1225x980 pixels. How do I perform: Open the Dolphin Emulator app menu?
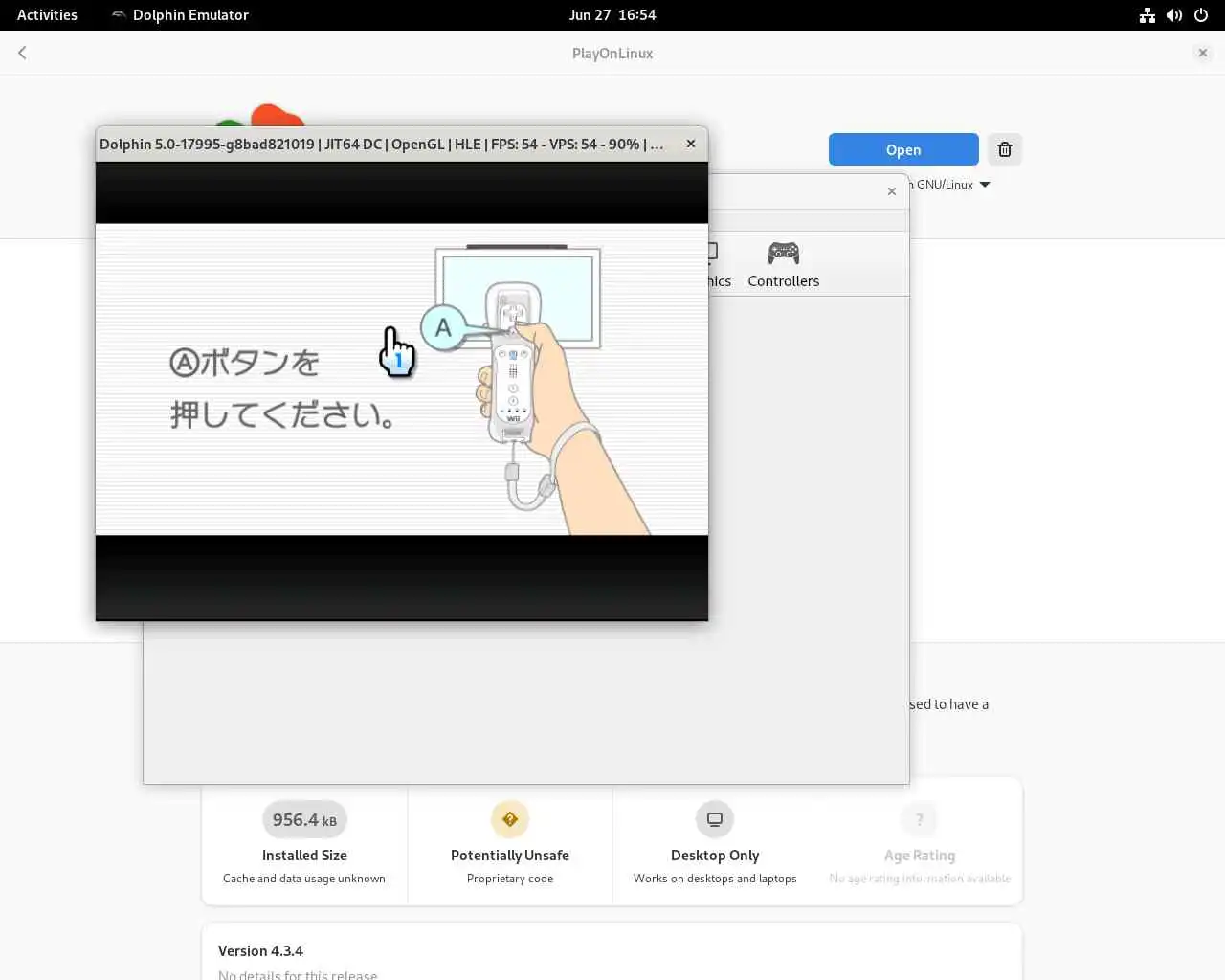[x=180, y=14]
